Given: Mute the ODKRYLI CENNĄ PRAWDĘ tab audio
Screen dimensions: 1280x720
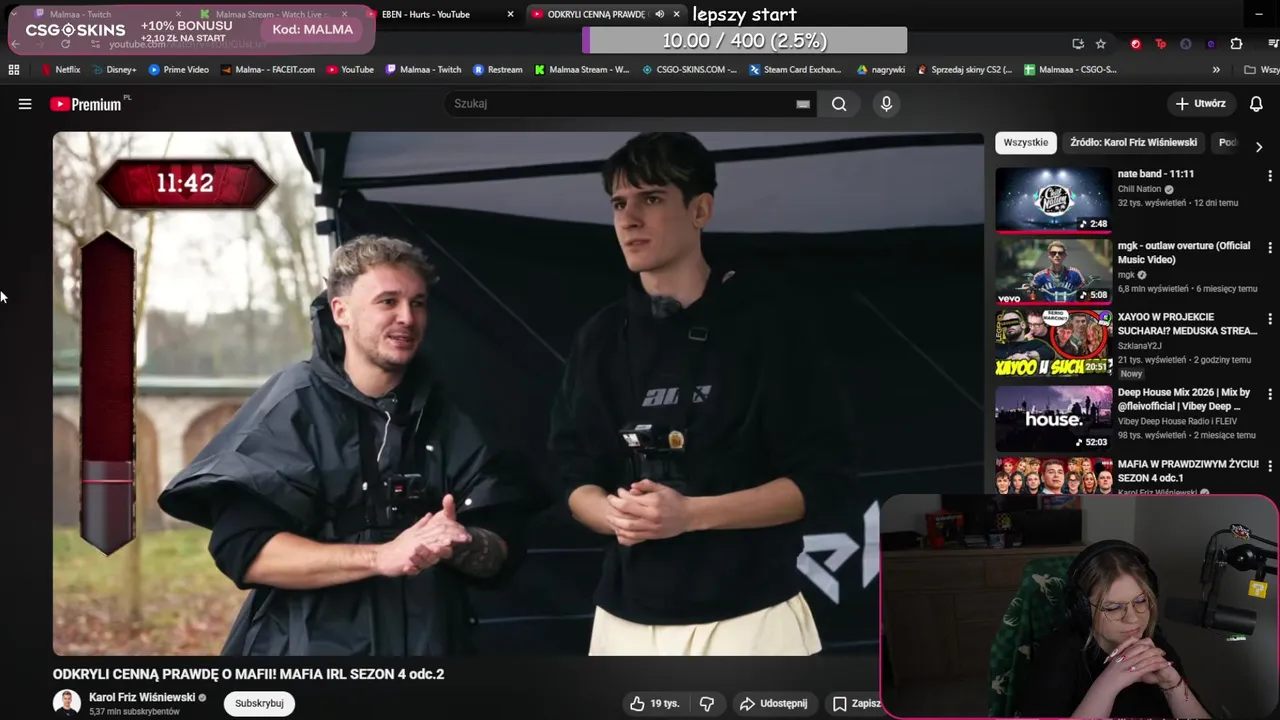Looking at the screenshot, I should tap(659, 14).
